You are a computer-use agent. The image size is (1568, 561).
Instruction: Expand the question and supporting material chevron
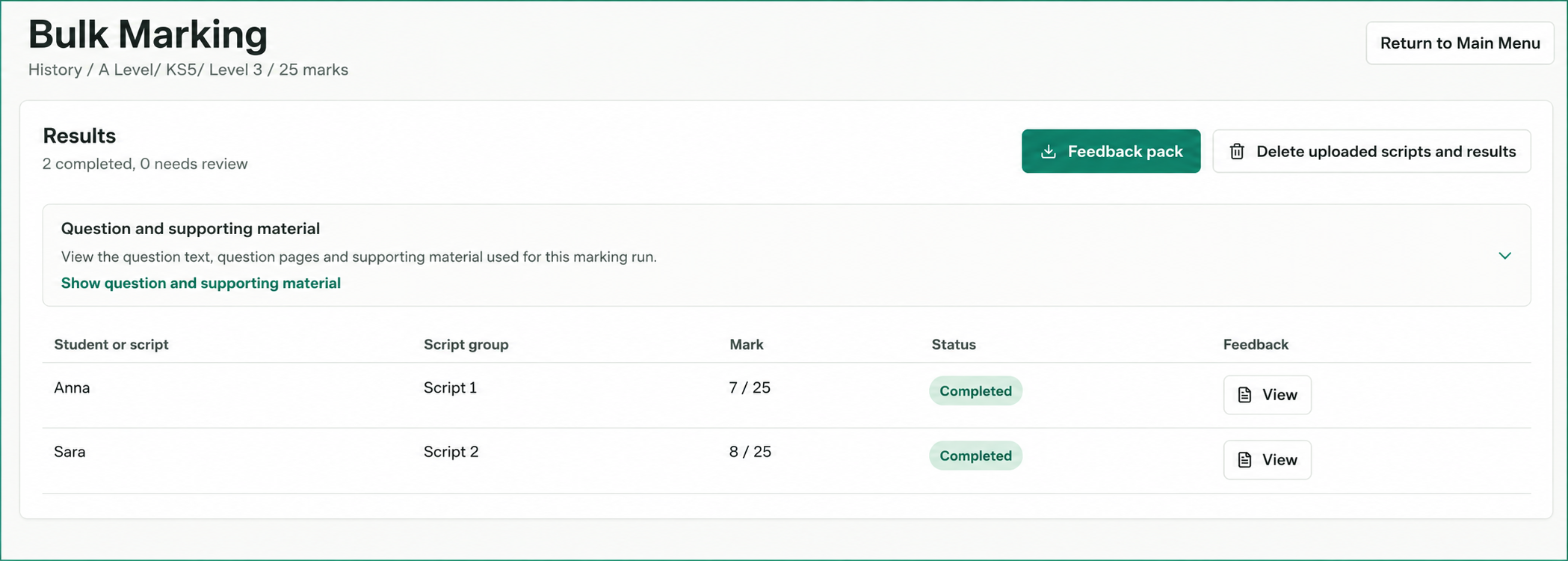click(x=1504, y=256)
